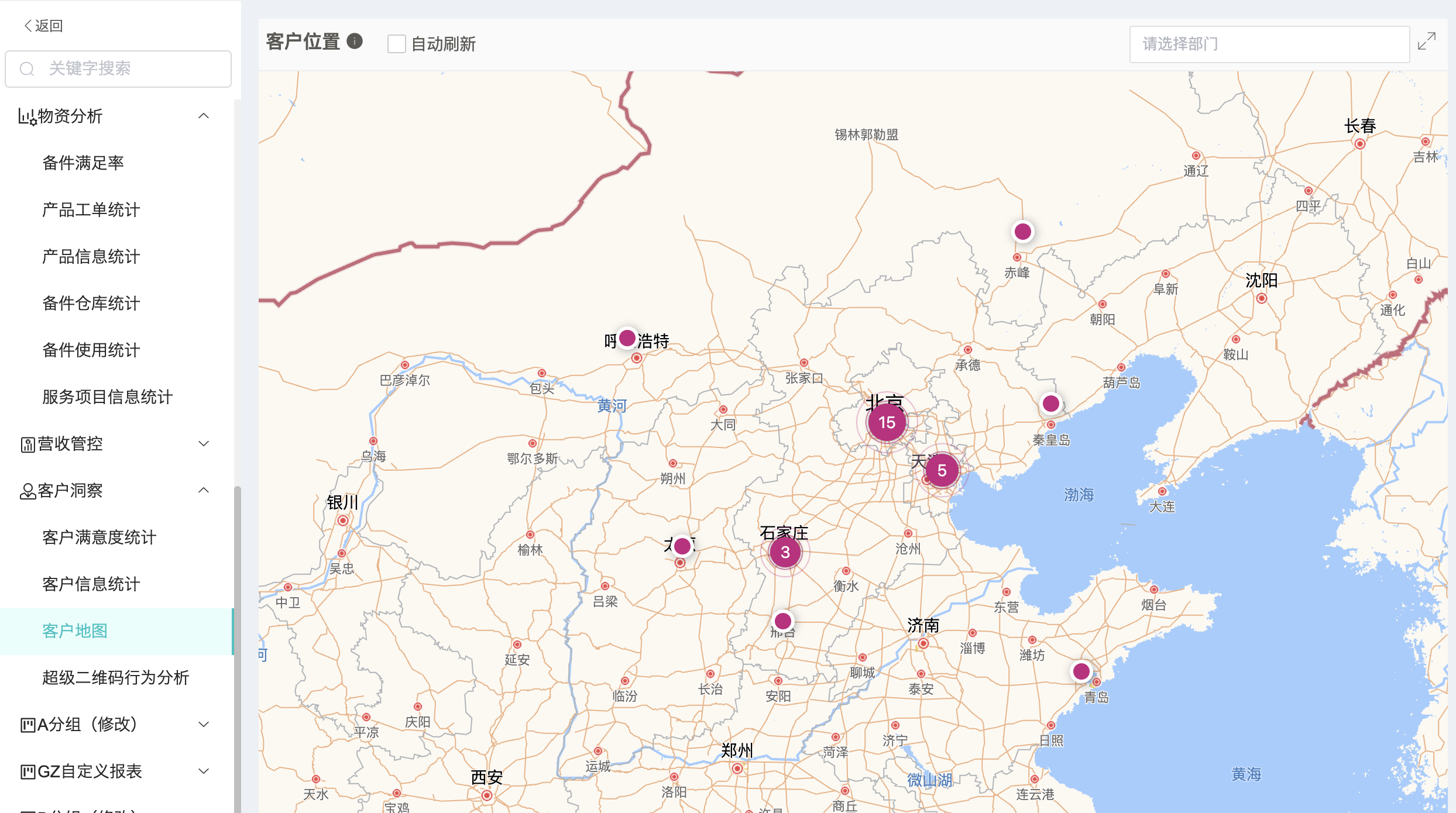The height and width of the screenshot is (813, 1456).
Task: Open the Tianjin cluster marker 5
Action: point(942,470)
